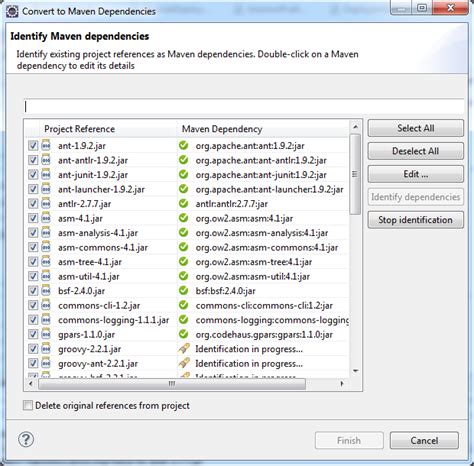This screenshot has width=474, height=466.
Task: Open the Edit ... button
Action: (416, 174)
